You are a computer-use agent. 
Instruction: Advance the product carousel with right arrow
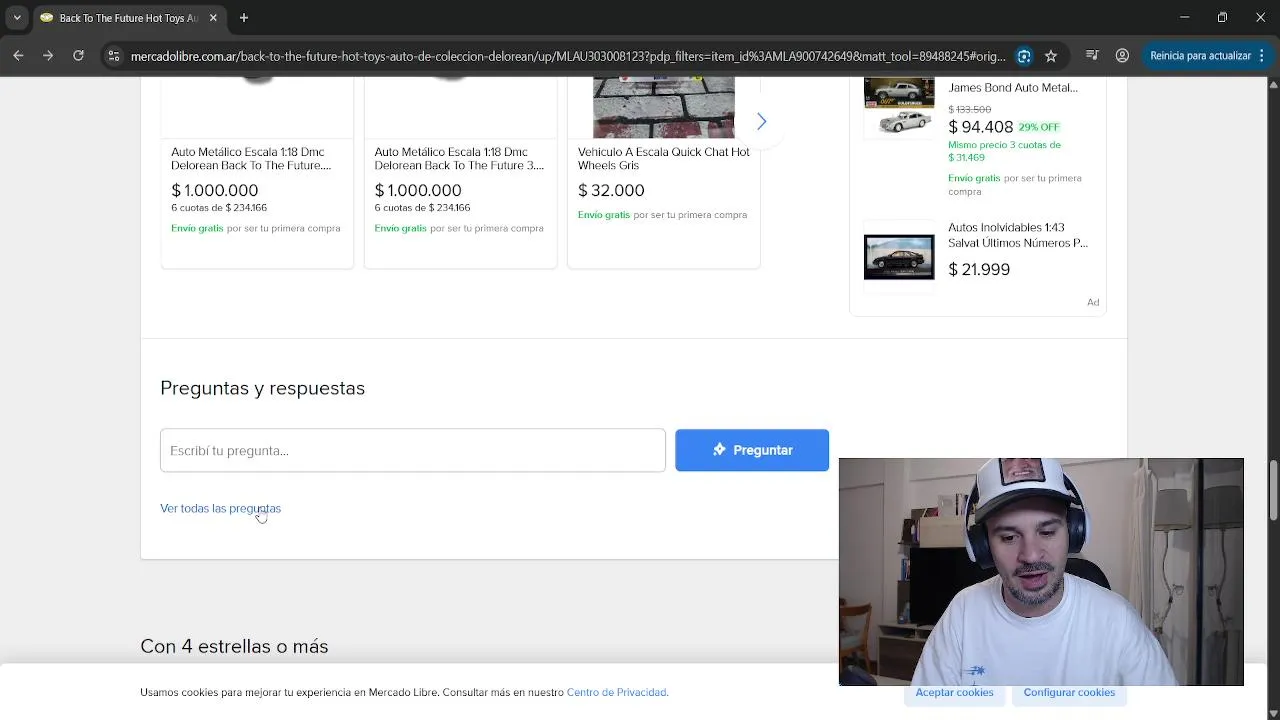pos(761,121)
